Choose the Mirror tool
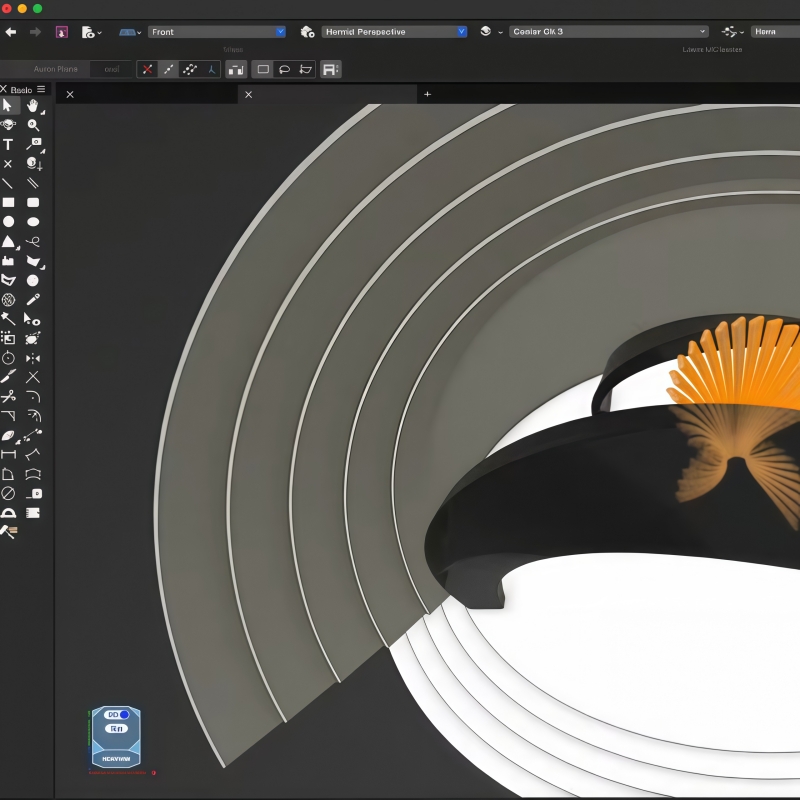The width and height of the screenshot is (800, 800). 33,358
